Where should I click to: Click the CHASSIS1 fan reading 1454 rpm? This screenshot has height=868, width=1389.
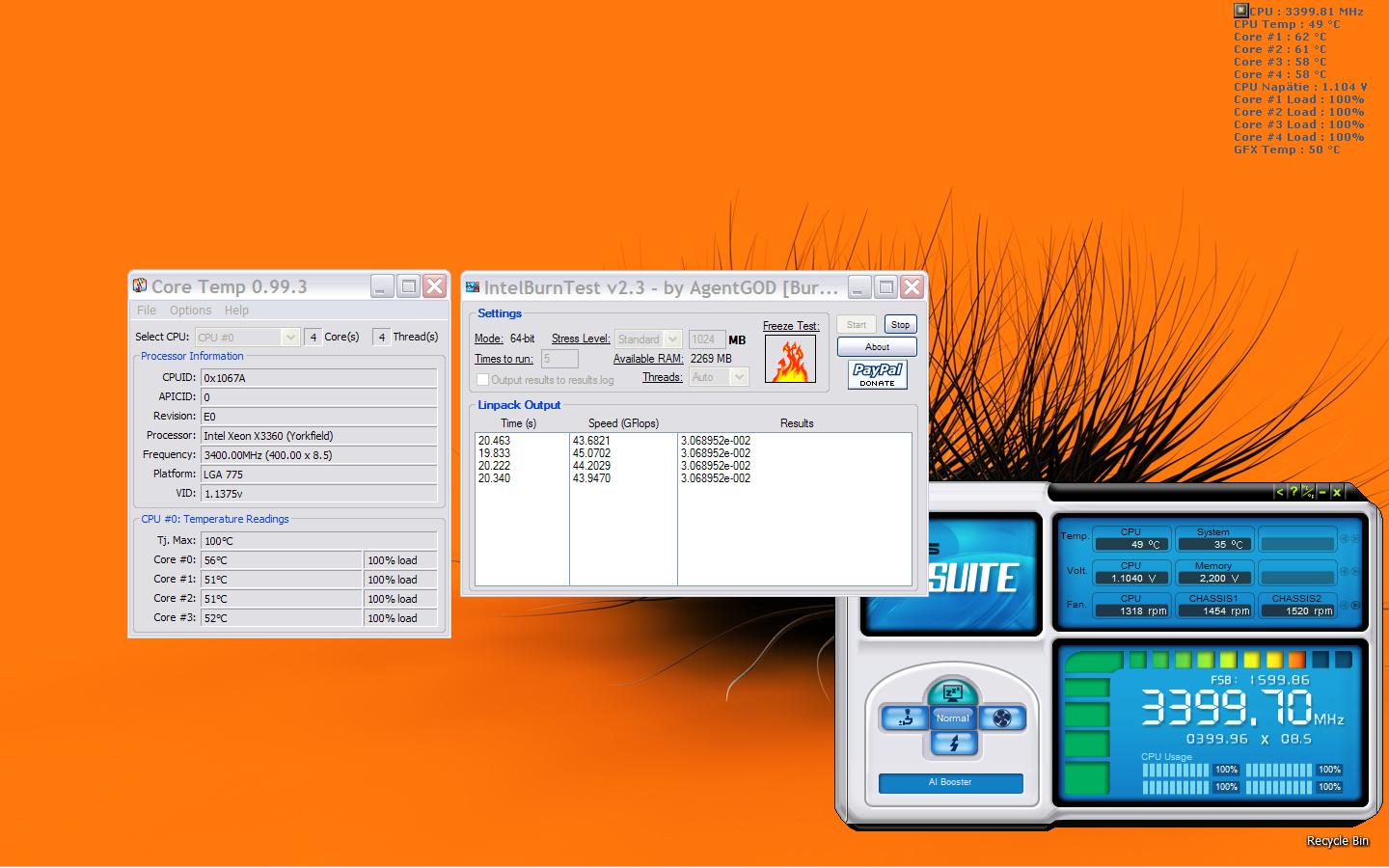(1213, 610)
